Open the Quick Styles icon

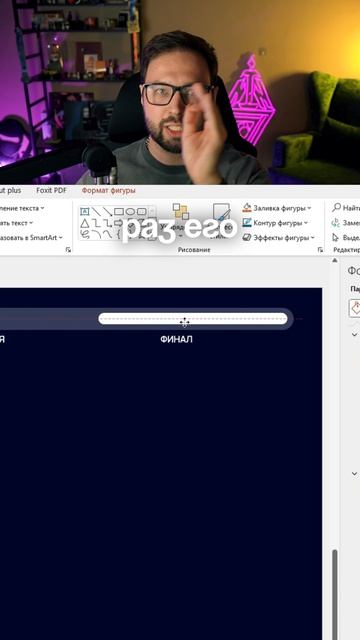click(x=222, y=212)
